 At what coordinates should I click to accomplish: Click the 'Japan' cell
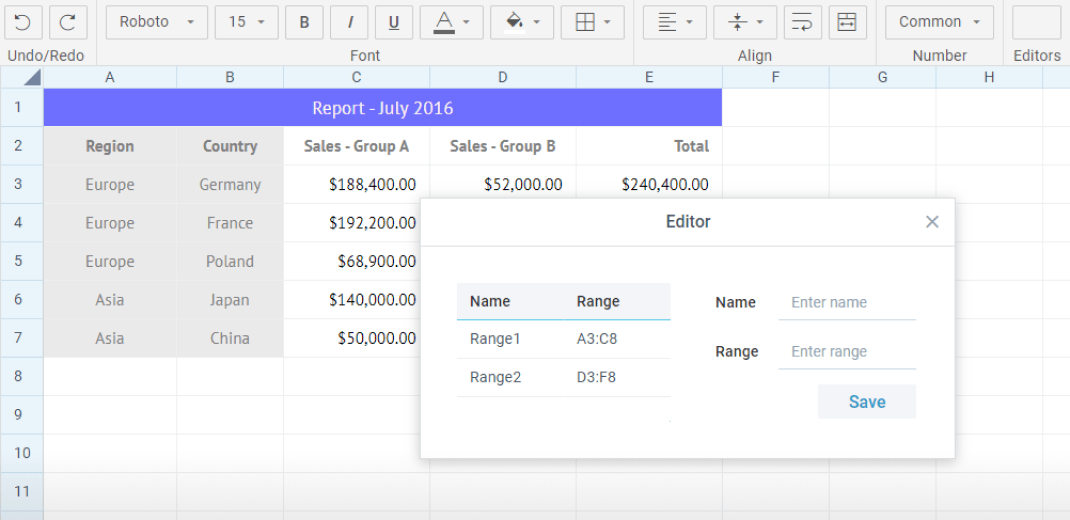tap(230, 300)
